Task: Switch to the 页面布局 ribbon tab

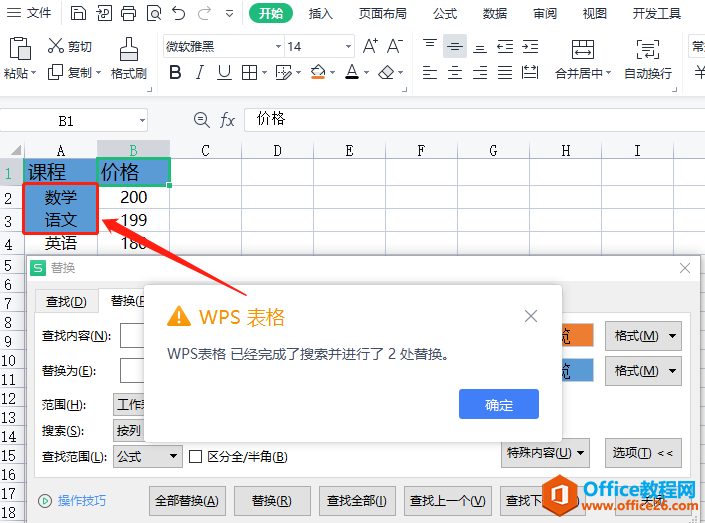Action: [383, 14]
